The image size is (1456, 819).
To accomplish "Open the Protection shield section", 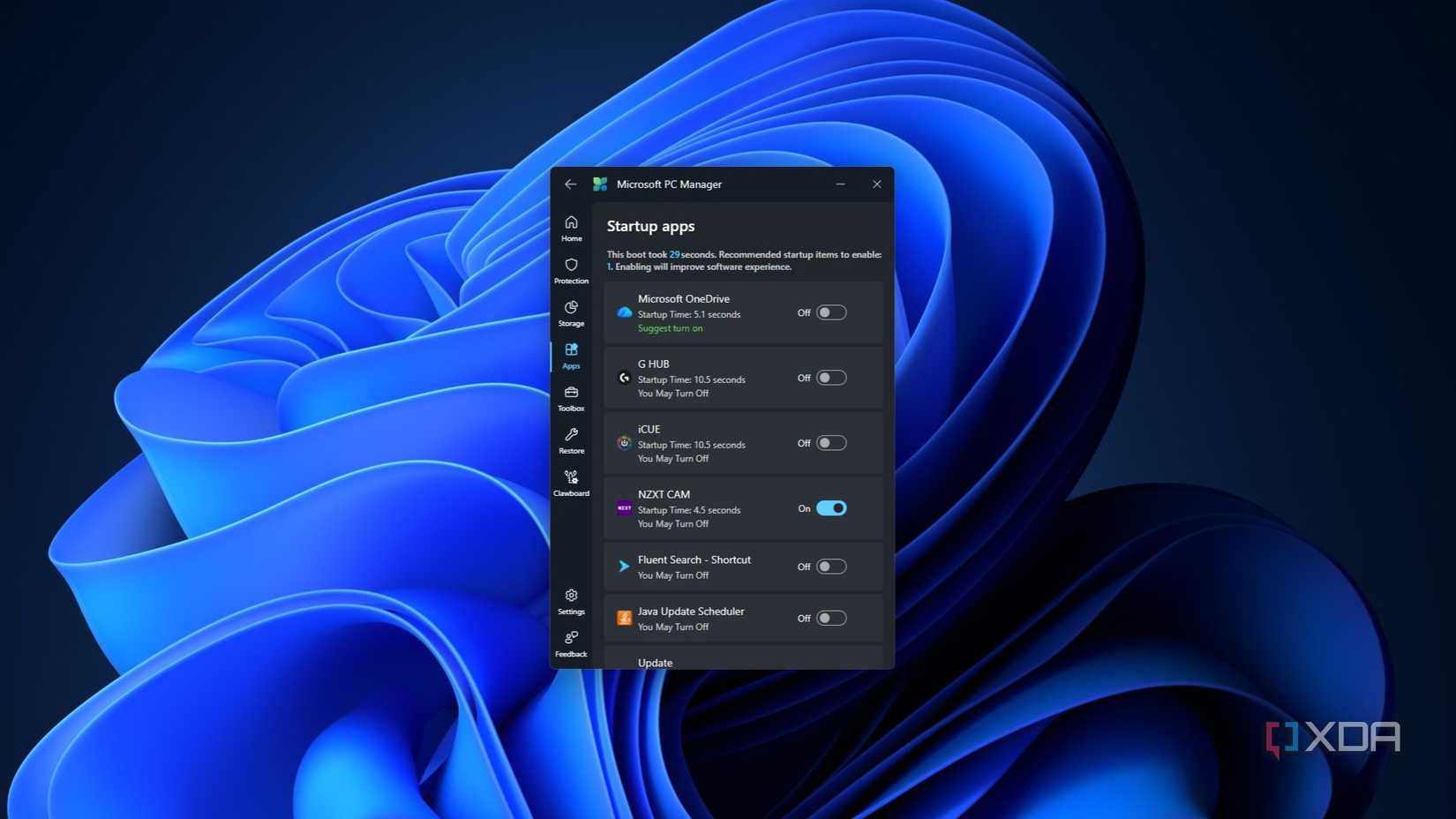I will (x=571, y=270).
